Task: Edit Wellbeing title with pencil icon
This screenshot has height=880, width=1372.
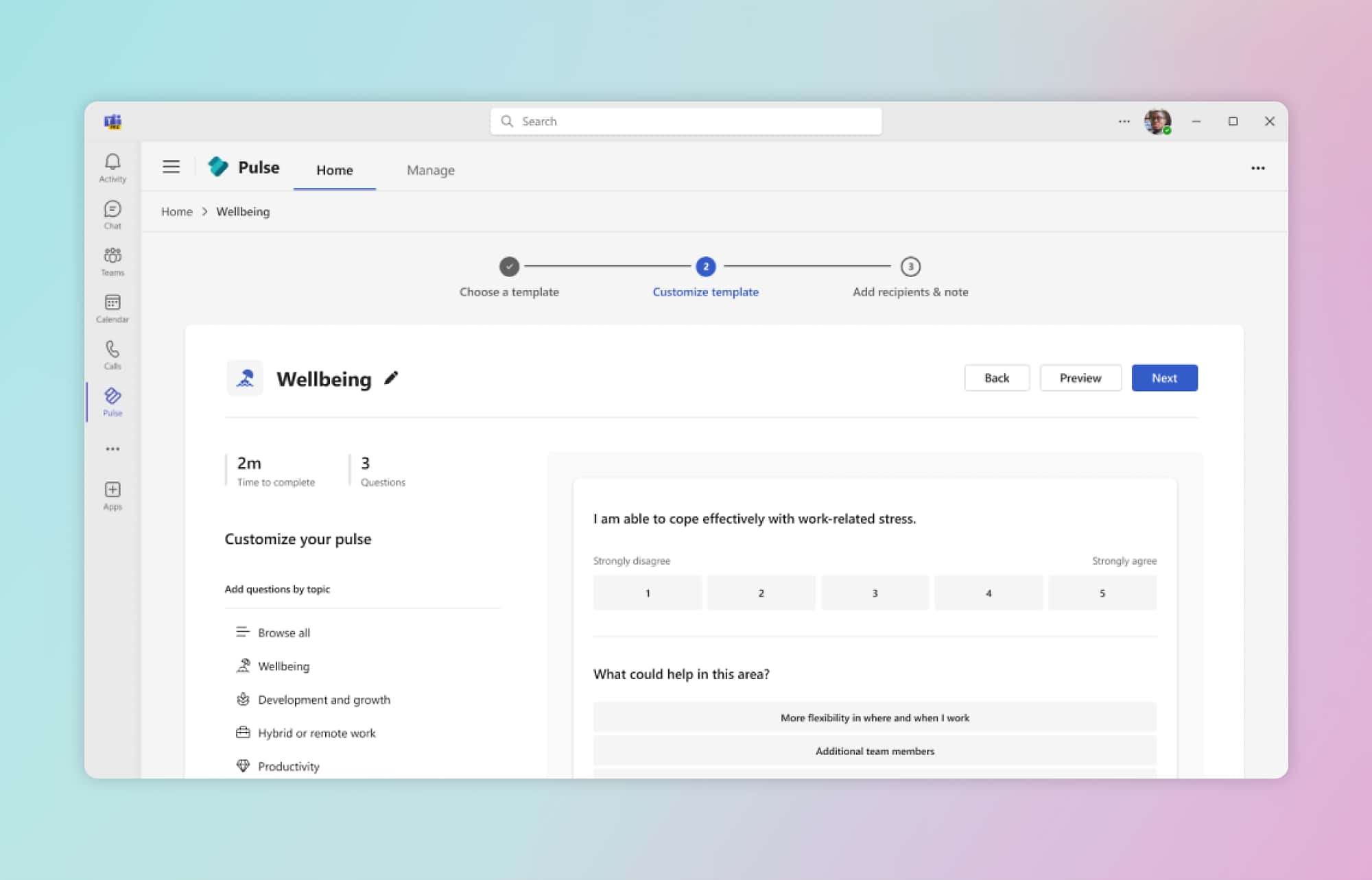Action: [x=391, y=378]
